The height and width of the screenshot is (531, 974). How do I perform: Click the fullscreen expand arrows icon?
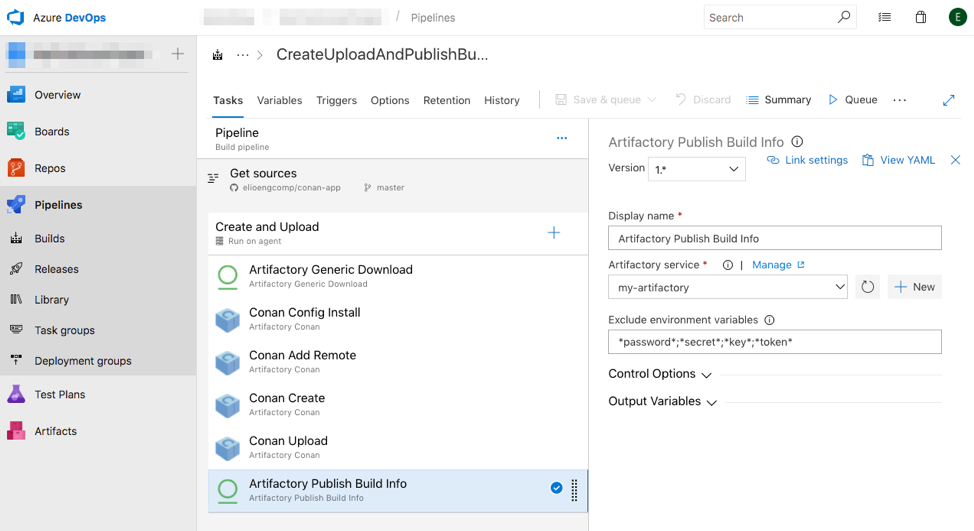coord(948,100)
